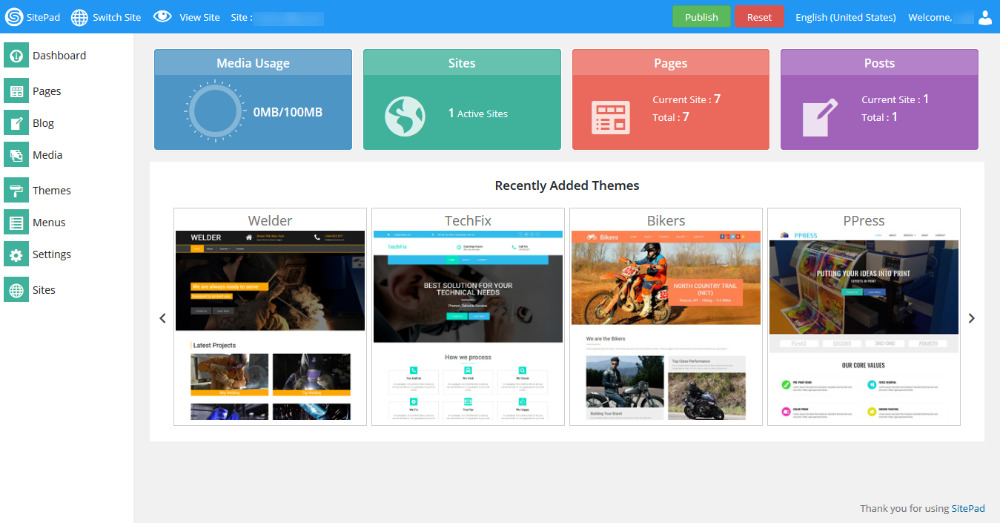Click the SitePad logo in header
The height and width of the screenshot is (523, 1000).
[x=14, y=17]
